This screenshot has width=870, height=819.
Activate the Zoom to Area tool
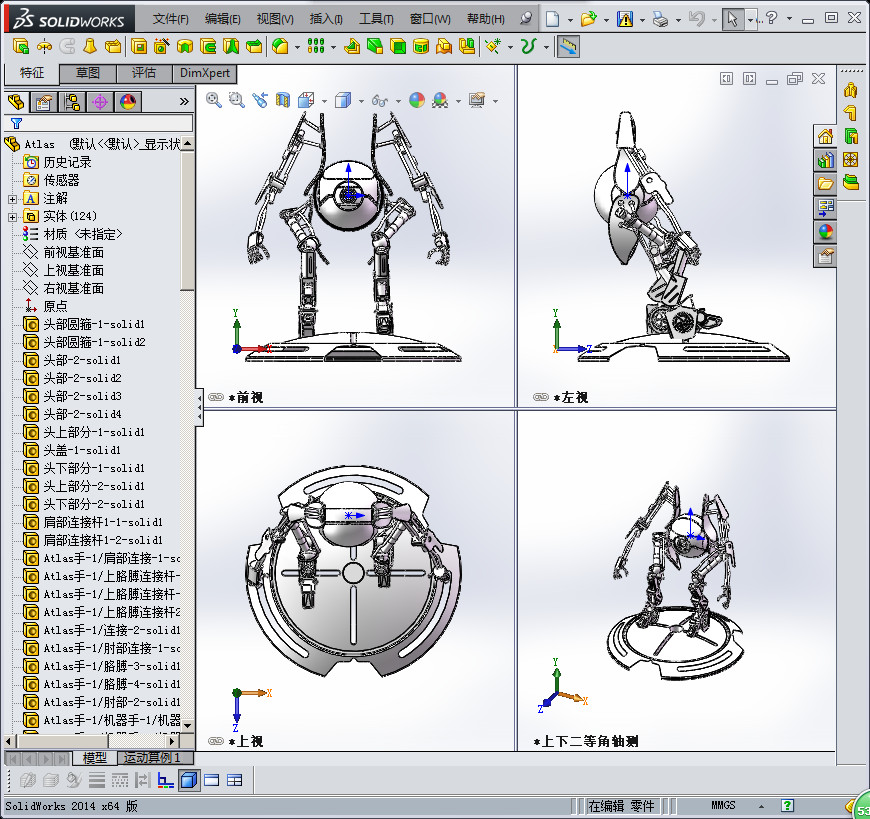tap(235, 100)
